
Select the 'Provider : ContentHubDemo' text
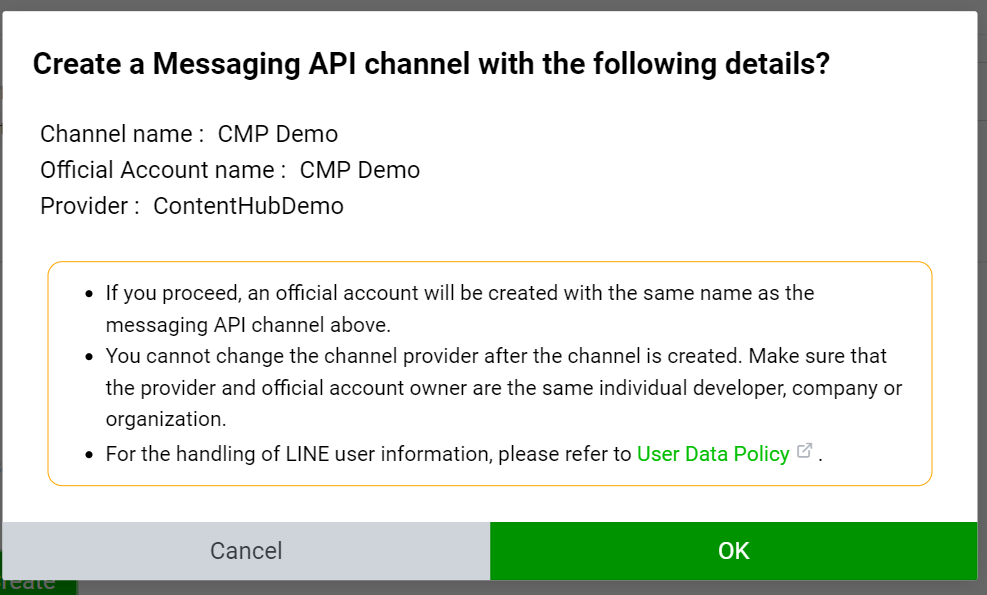[x=192, y=206]
